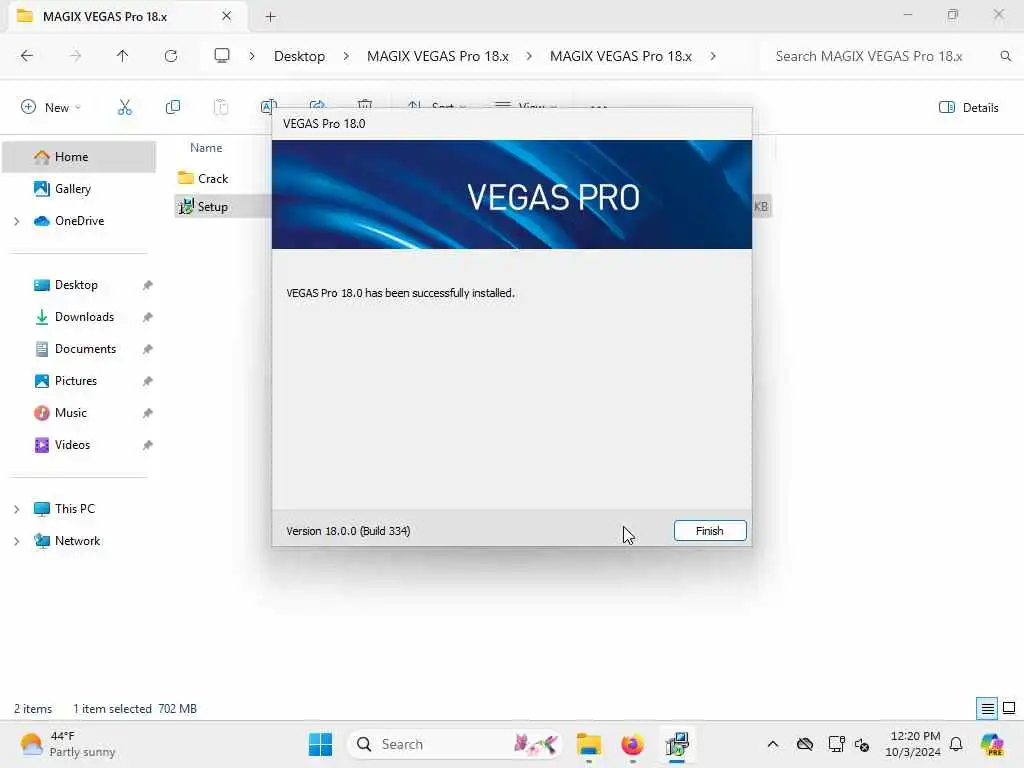
Task: Add a new Explorer tab
Action: [x=270, y=17]
